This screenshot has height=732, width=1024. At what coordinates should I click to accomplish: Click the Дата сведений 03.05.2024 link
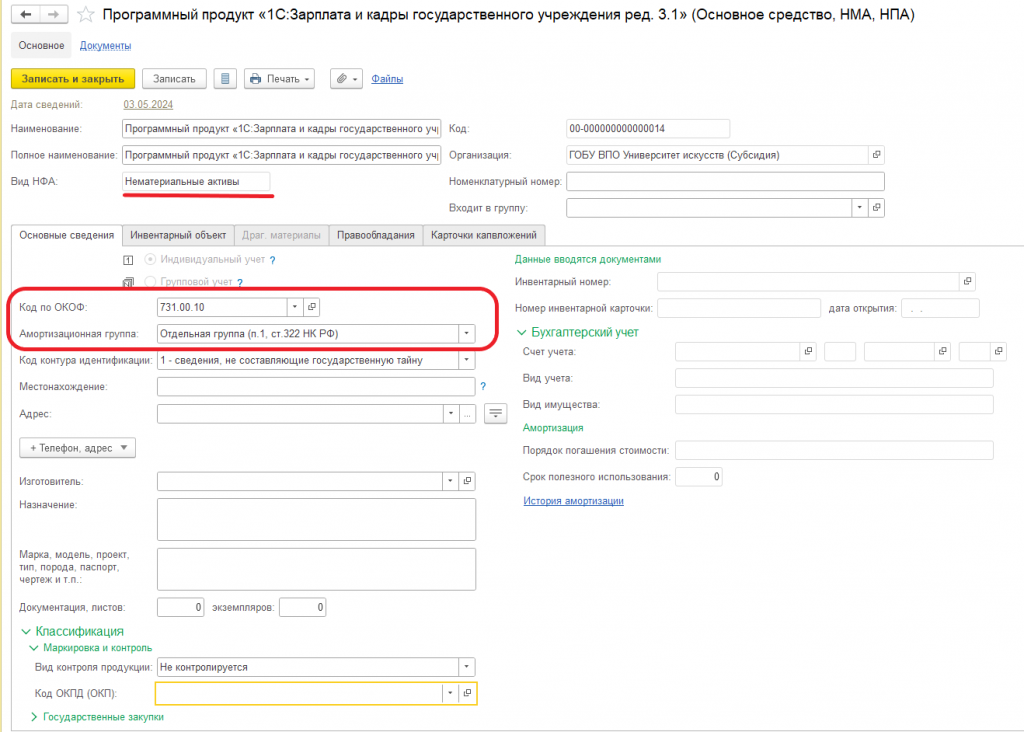148,104
